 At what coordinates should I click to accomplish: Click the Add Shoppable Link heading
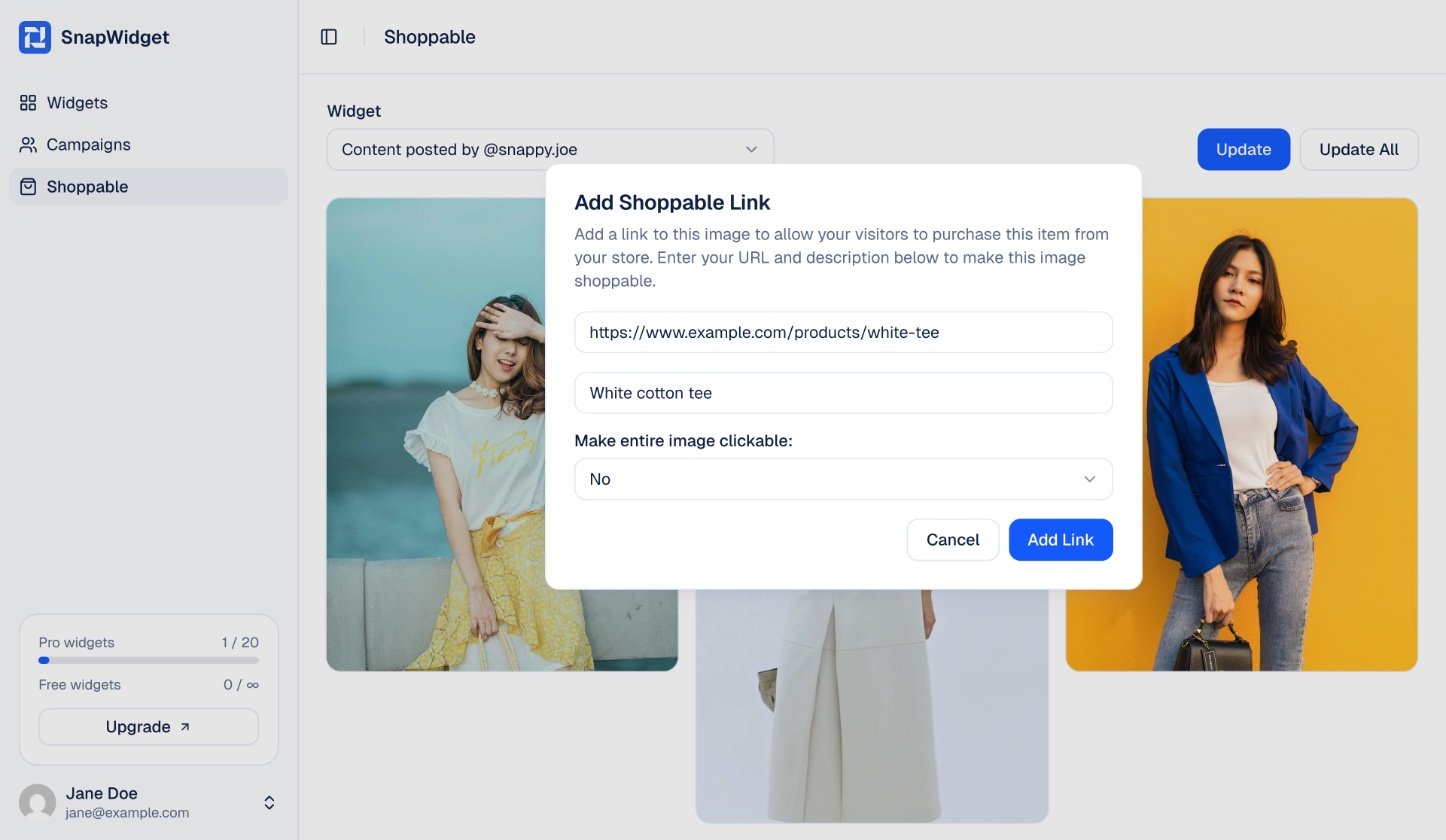pyautogui.click(x=672, y=202)
